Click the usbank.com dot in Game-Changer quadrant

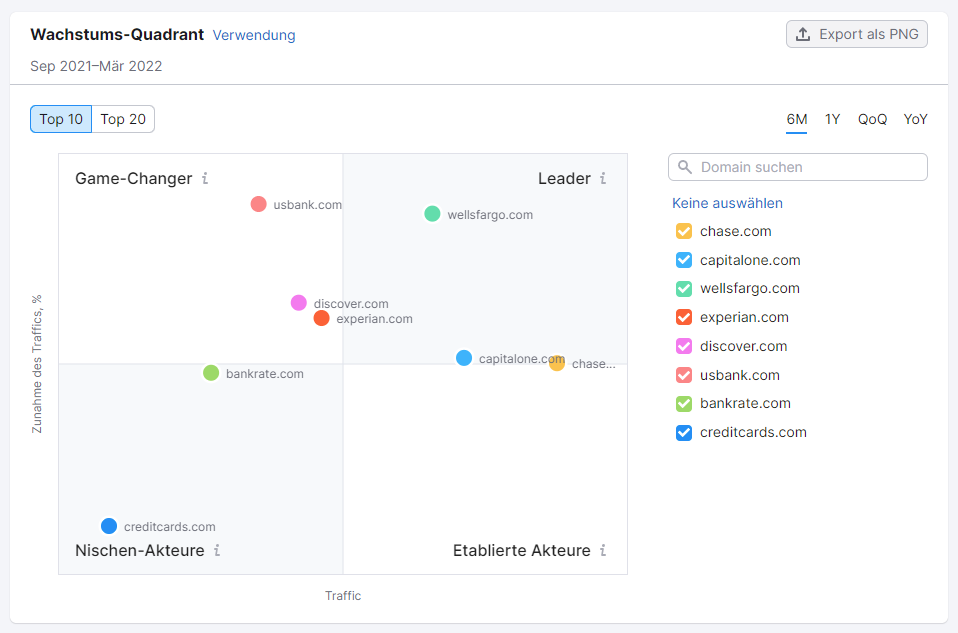coord(258,204)
